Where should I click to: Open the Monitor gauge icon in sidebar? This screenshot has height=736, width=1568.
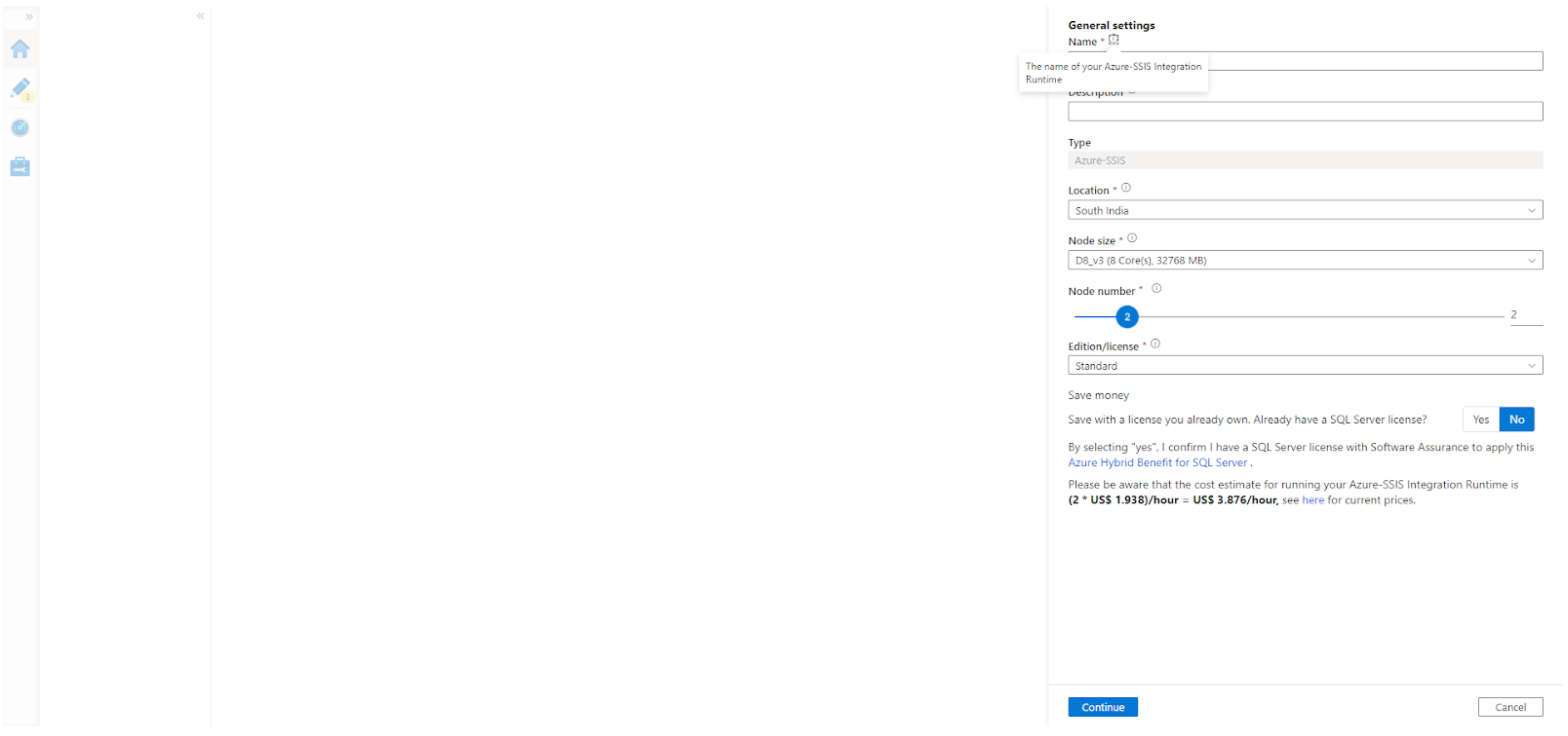[20, 128]
